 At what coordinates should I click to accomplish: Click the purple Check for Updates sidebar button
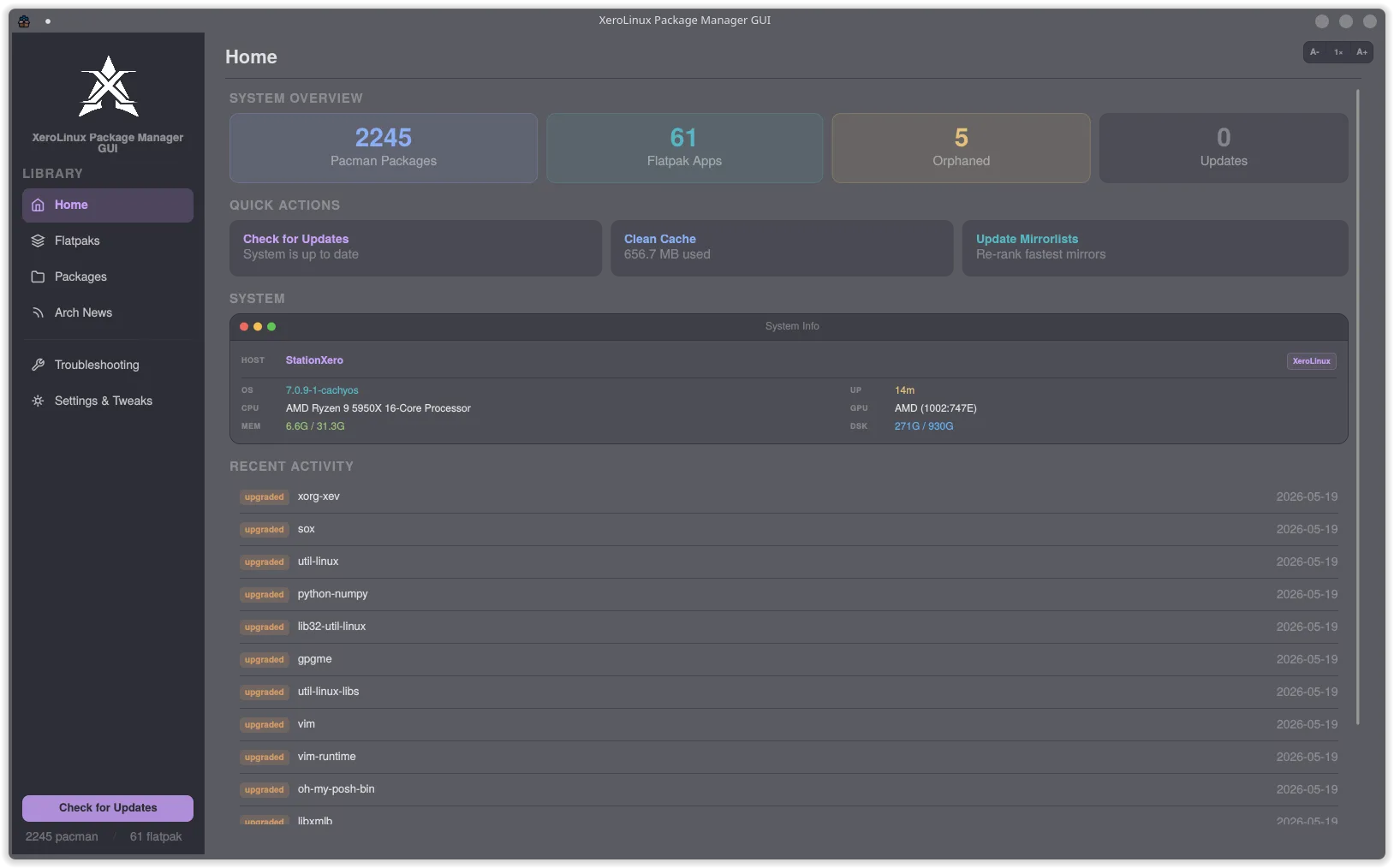(108, 808)
